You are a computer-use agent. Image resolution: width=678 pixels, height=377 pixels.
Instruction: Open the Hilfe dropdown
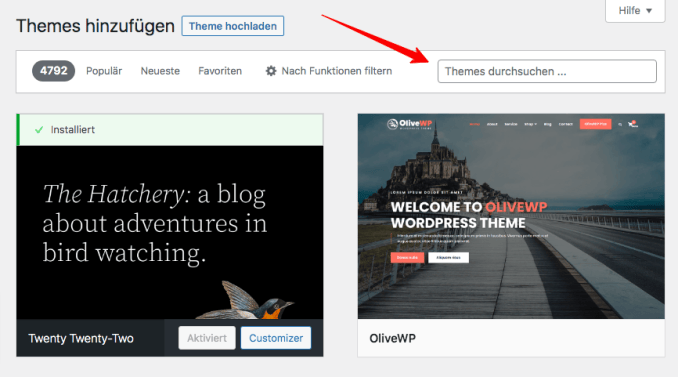point(635,10)
